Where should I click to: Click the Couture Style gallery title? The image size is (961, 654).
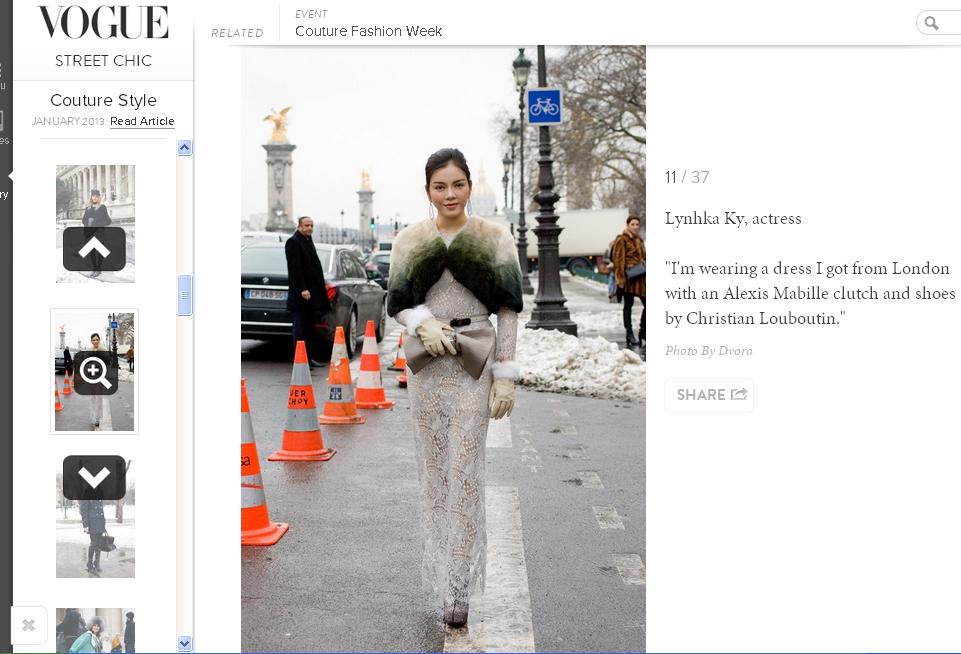103,100
